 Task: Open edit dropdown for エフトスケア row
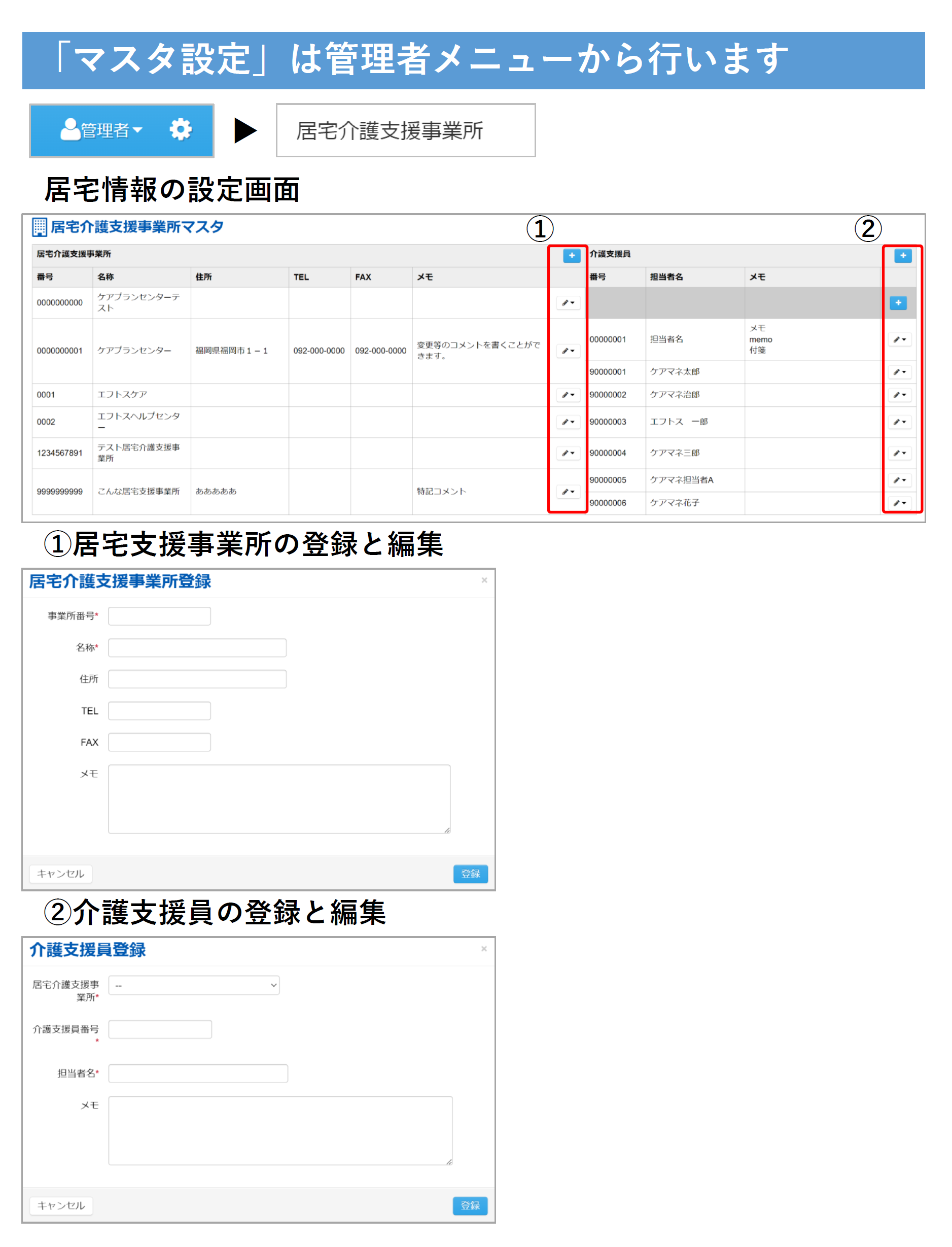(568, 395)
